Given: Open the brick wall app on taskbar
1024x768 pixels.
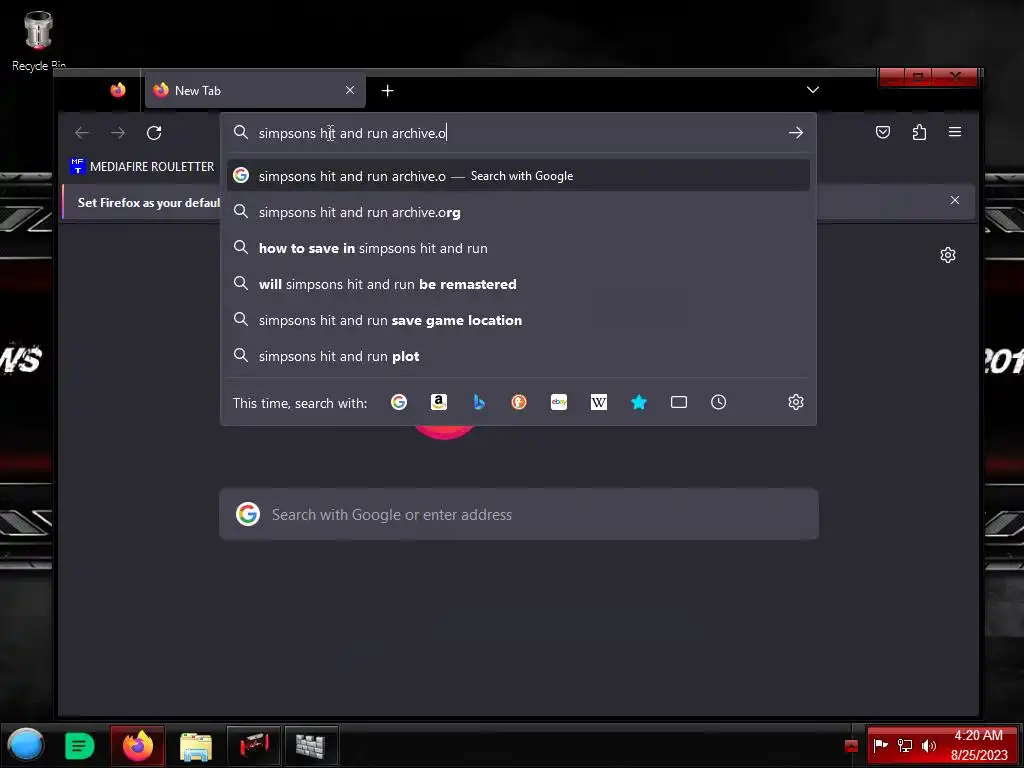Looking at the screenshot, I should pyautogui.click(x=311, y=746).
